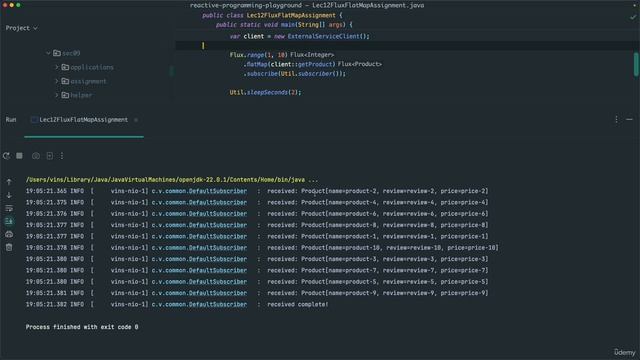Viewport: 640px width, 360px height.
Task: Select the assignment folder in project tree
Action: [x=84, y=81]
